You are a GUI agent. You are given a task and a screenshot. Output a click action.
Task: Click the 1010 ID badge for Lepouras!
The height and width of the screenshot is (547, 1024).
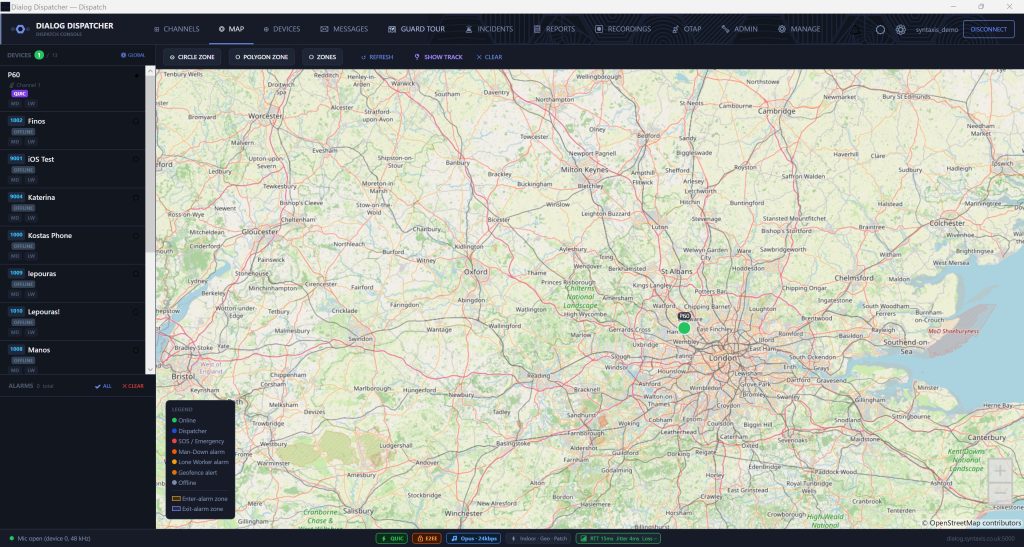(16, 311)
